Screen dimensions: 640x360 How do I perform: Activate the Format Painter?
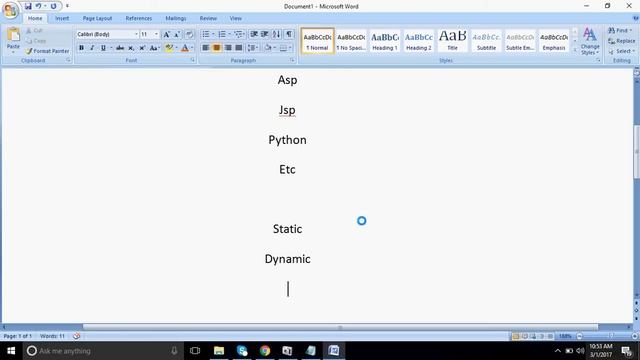point(47,51)
